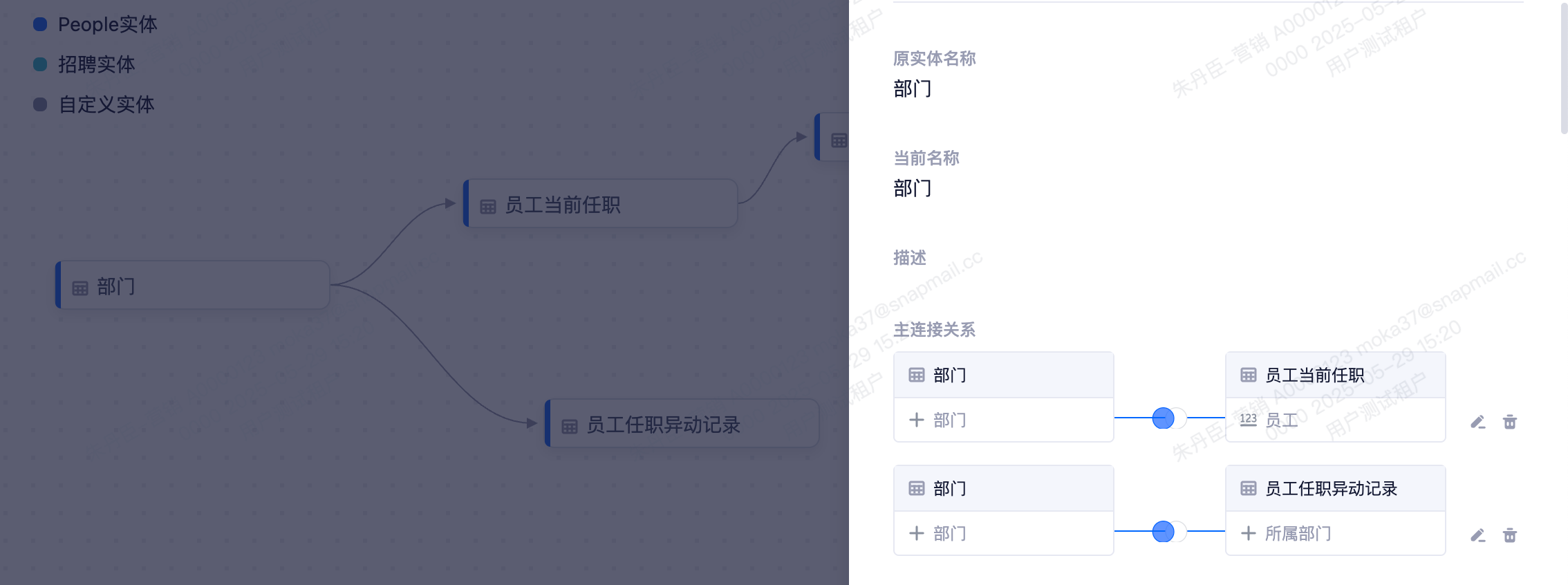Click the 员工任职异动记录 table header in relation
Viewport: 1568px width, 585px height.
(1336, 489)
